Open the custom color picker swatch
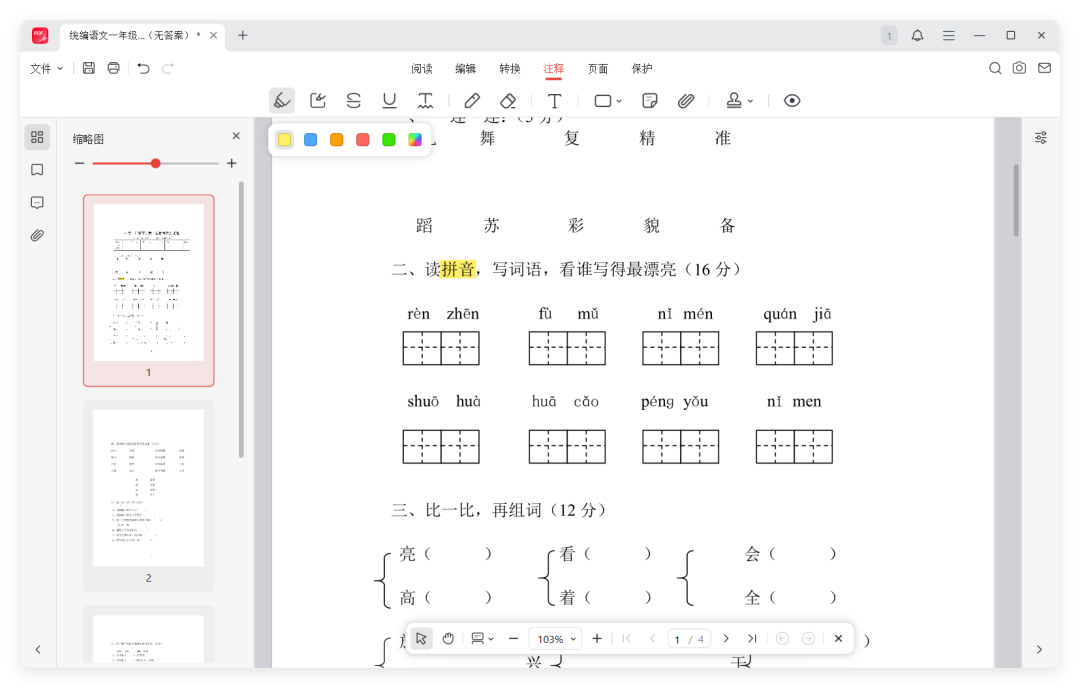The width and height of the screenshot is (1080, 688). (x=415, y=140)
